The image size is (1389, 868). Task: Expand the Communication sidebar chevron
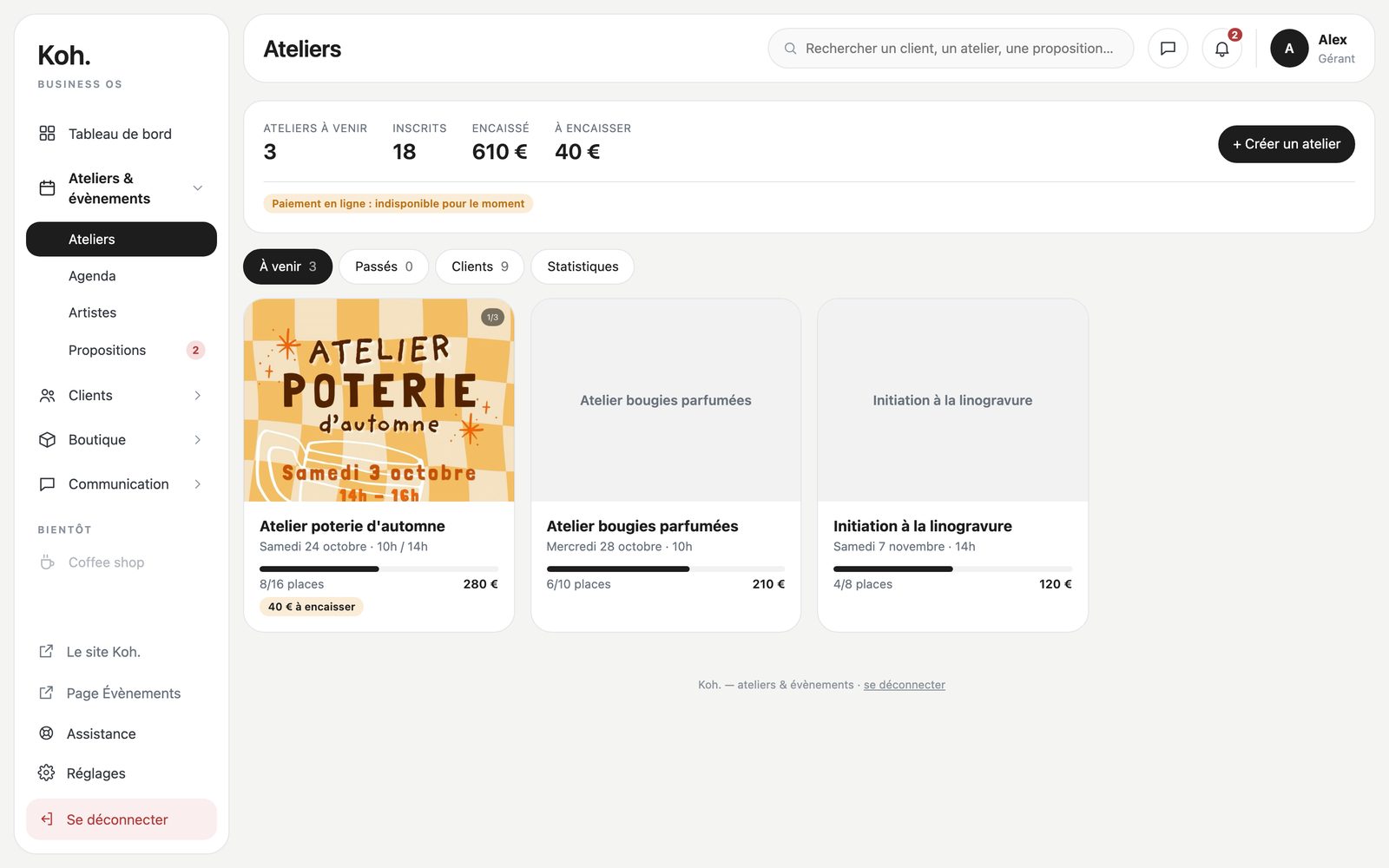[x=198, y=484]
